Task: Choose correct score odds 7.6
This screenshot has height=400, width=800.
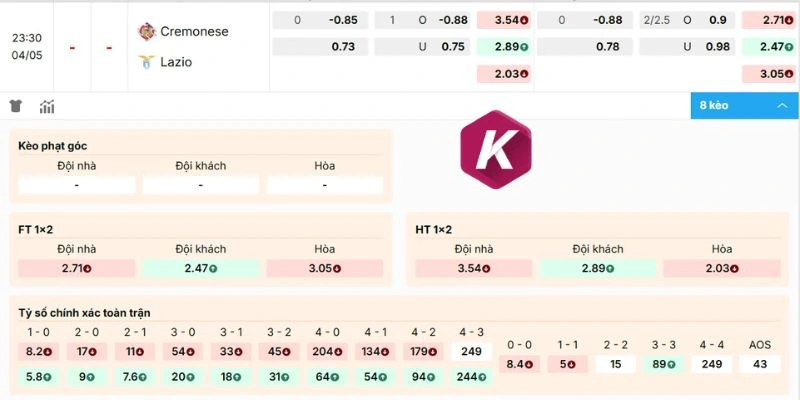Action: [135, 377]
